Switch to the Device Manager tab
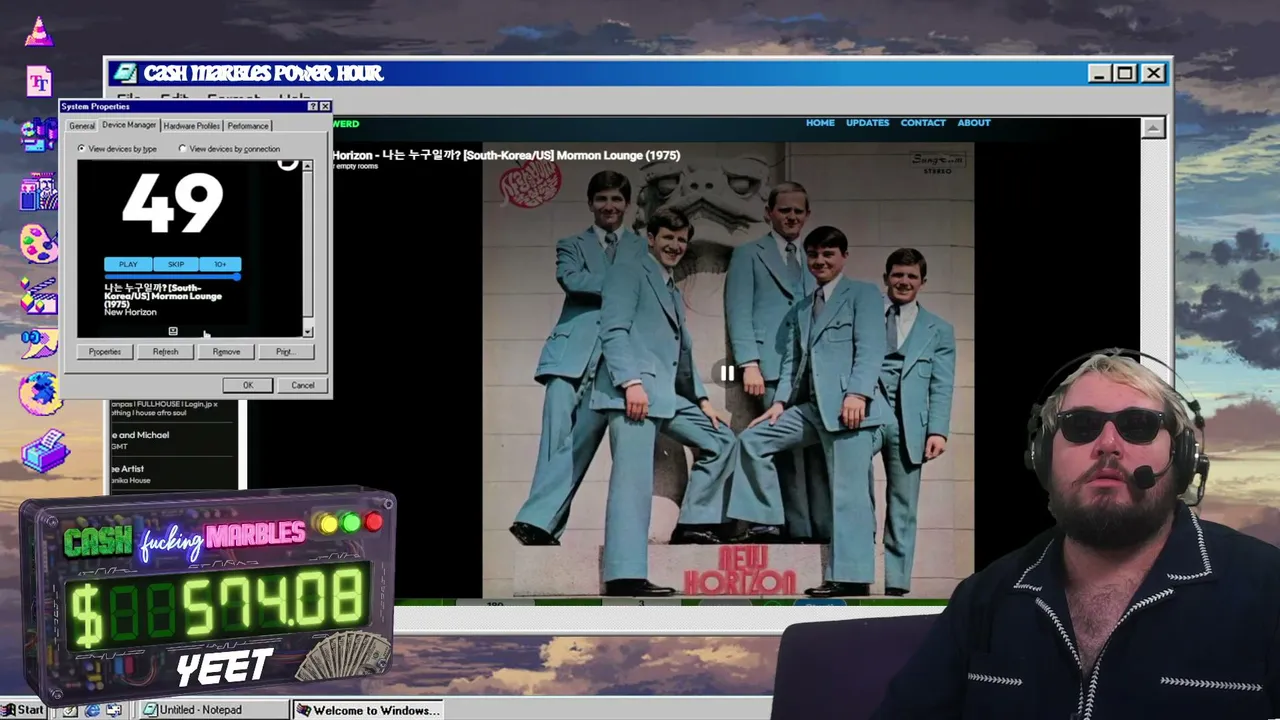 point(129,125)
